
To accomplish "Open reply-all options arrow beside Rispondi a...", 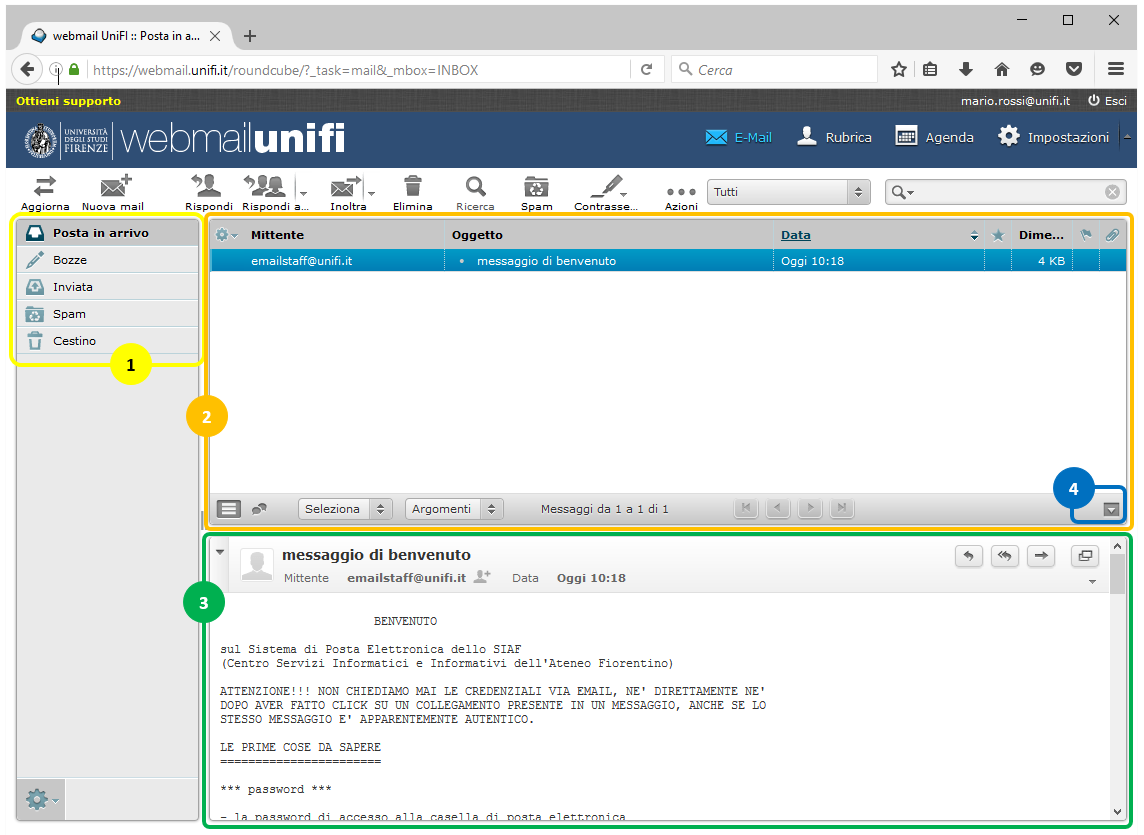I will point(303,193).
